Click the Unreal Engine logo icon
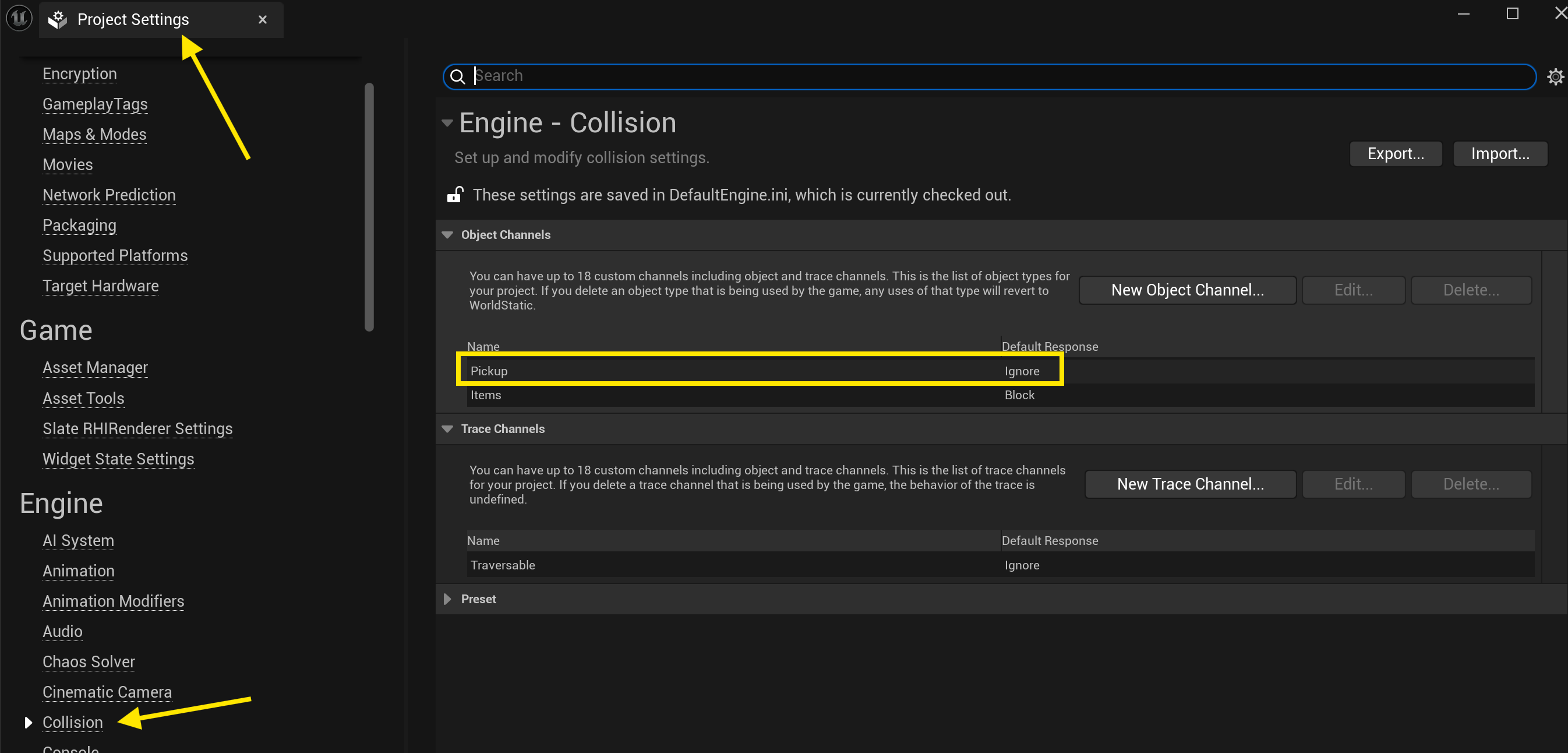Viewport: 1568px width, 753px height. click(18, 18)
